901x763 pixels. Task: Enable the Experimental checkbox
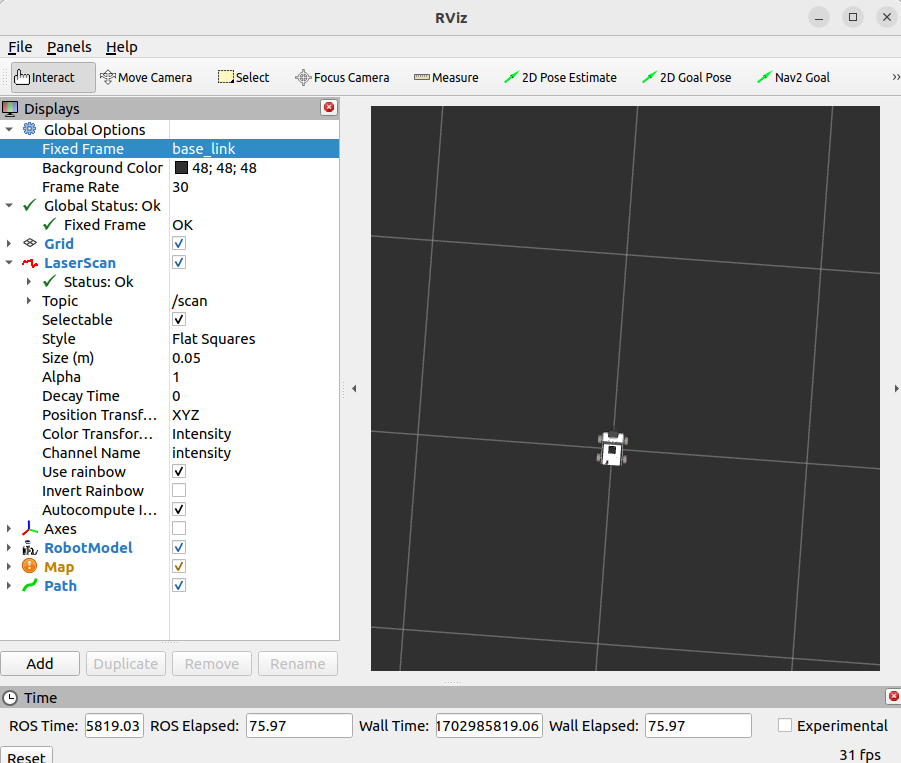784,725
